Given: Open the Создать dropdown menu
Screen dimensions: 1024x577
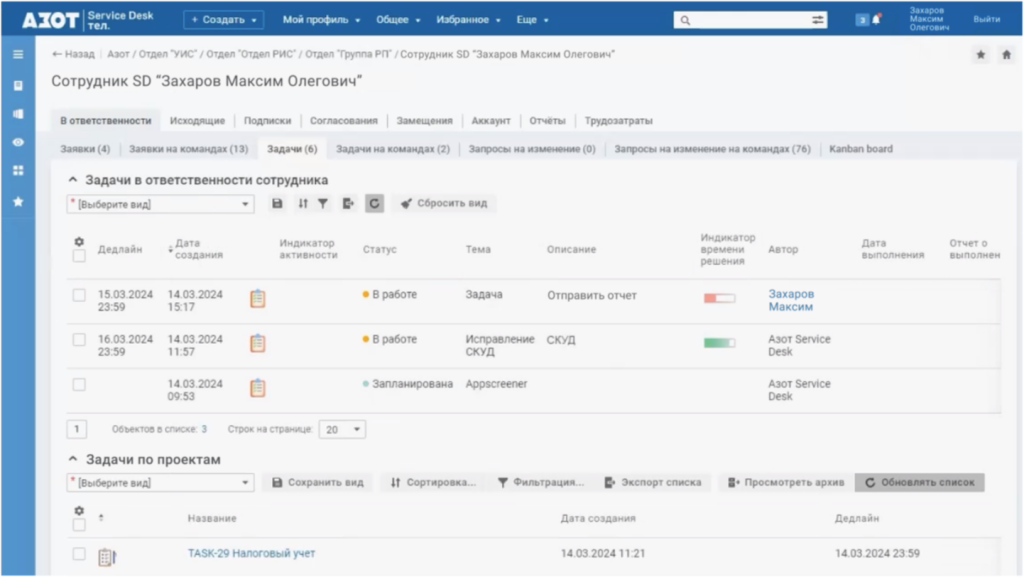Looking at the screenshot, I should pyautogui.click(x=223, y=19).
